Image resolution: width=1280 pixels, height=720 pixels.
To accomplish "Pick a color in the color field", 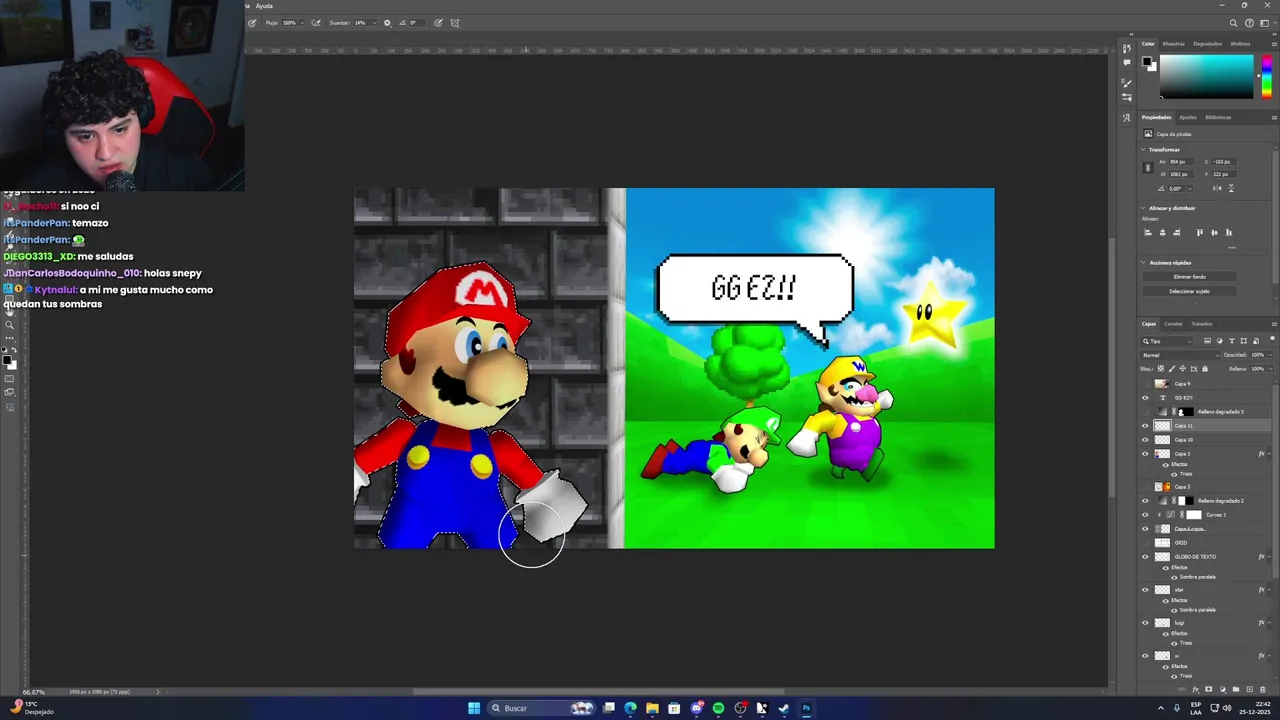I will click(x=1206, y=77).
